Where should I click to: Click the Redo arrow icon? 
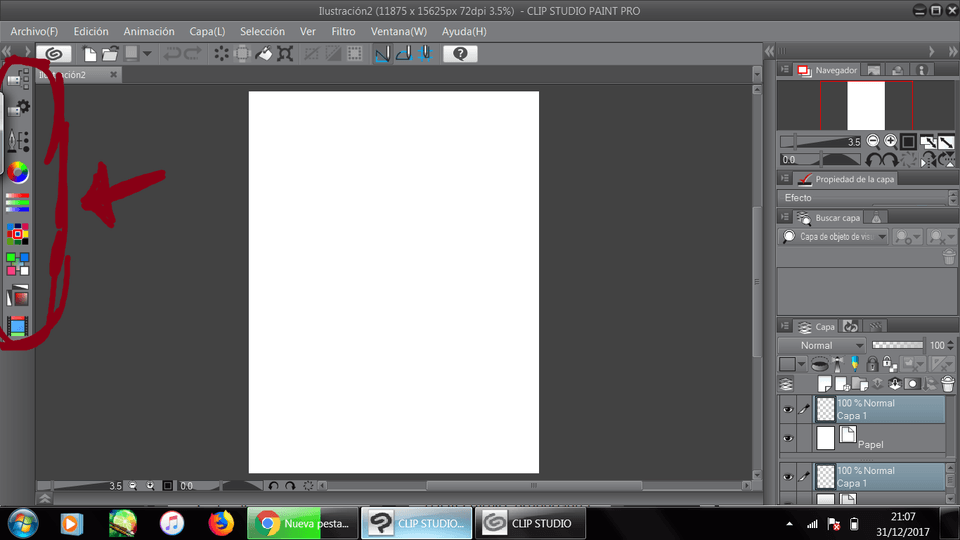point(193,54)
